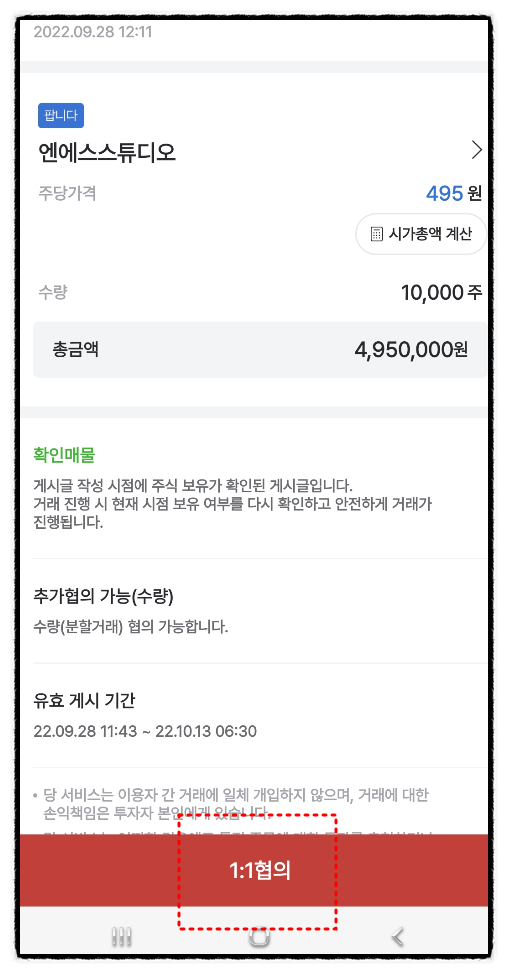Tap the red 1:1협의 button
Viewport: 508px width, 974px height.
[x=255, y=870]
